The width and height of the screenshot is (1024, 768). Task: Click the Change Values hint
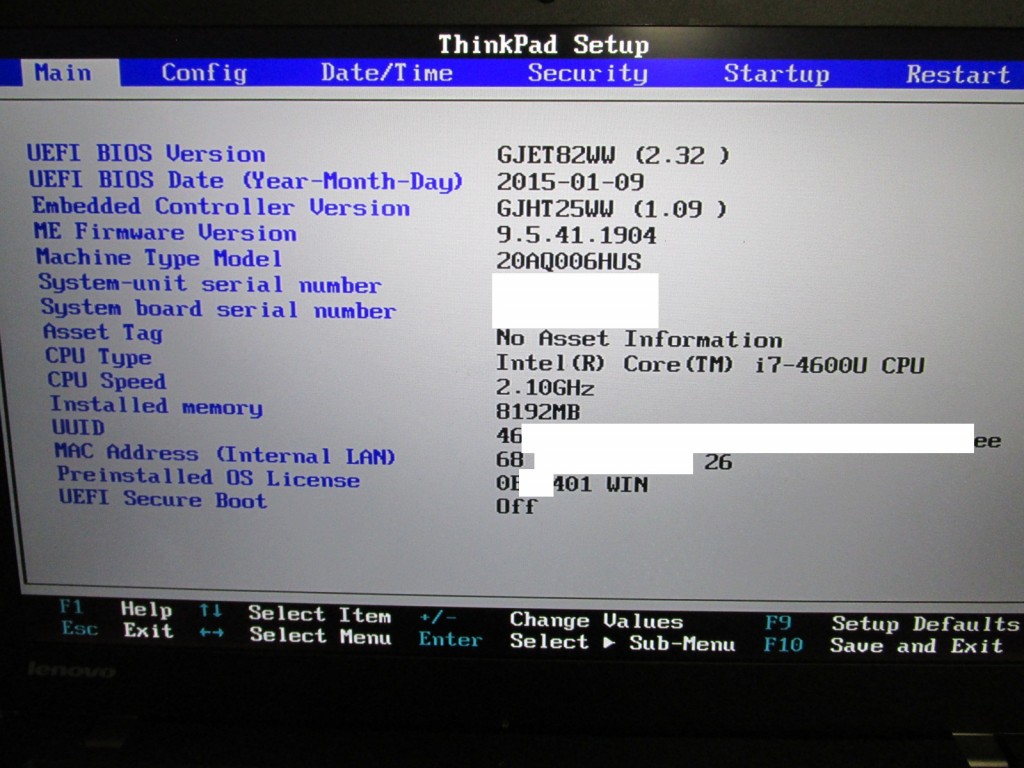pyautogui.click(x=596, y=620)
